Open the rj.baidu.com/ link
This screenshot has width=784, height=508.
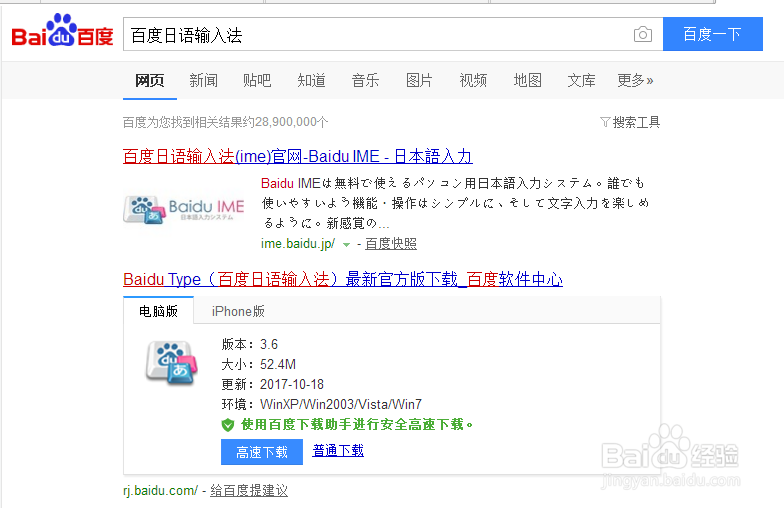click(160, 490)
